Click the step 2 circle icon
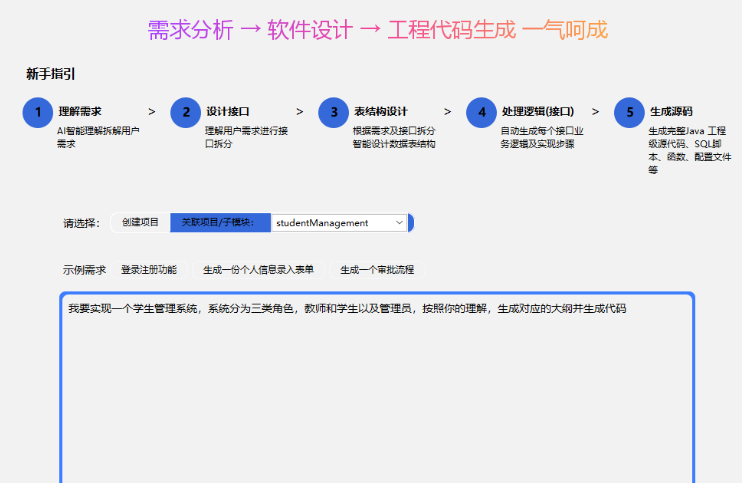The image size is (742, 483). (186, 113)
